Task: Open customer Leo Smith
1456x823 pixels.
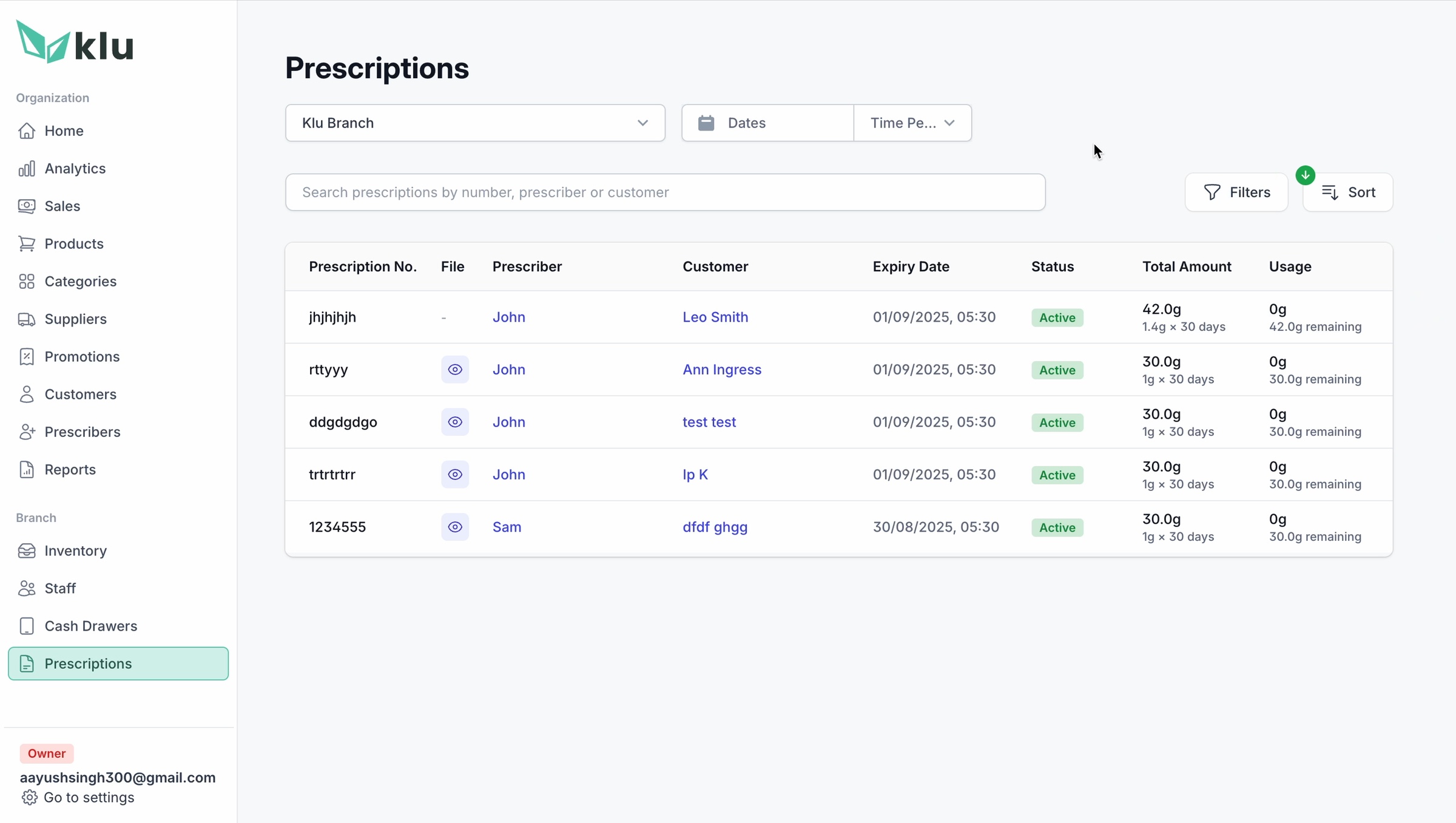Action: 715,317
